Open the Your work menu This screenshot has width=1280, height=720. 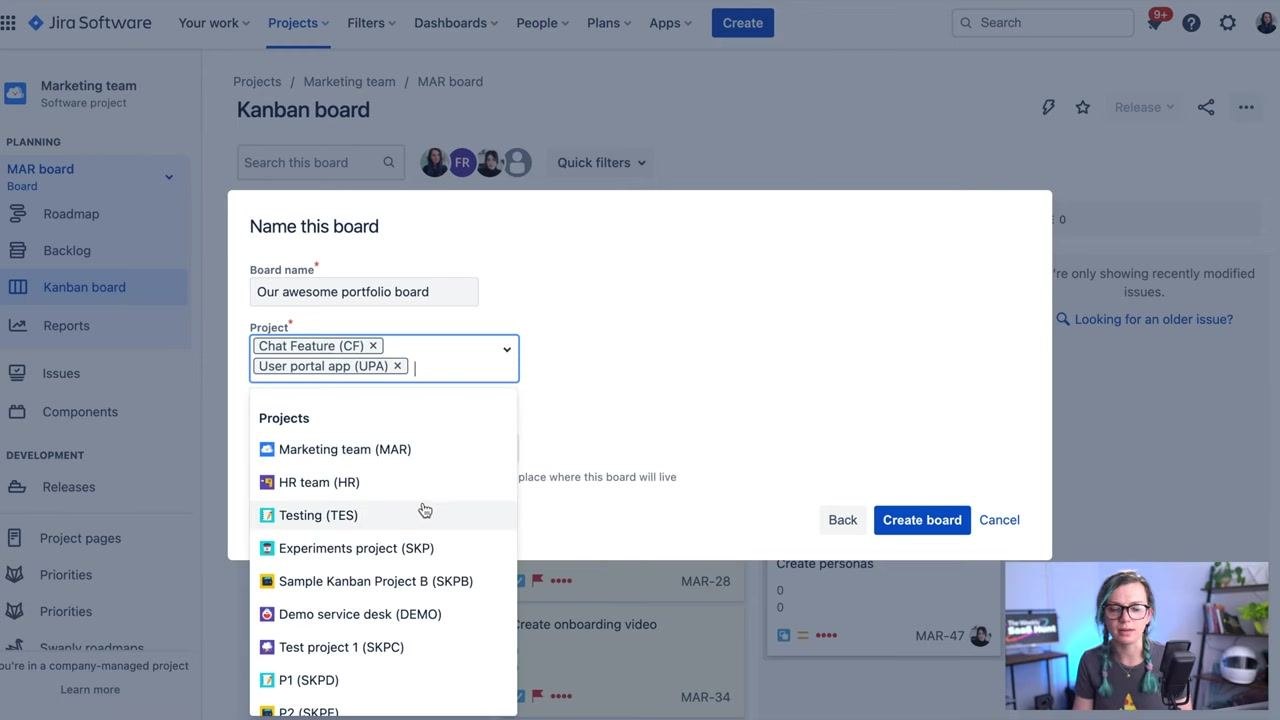[x=214, y=22]
